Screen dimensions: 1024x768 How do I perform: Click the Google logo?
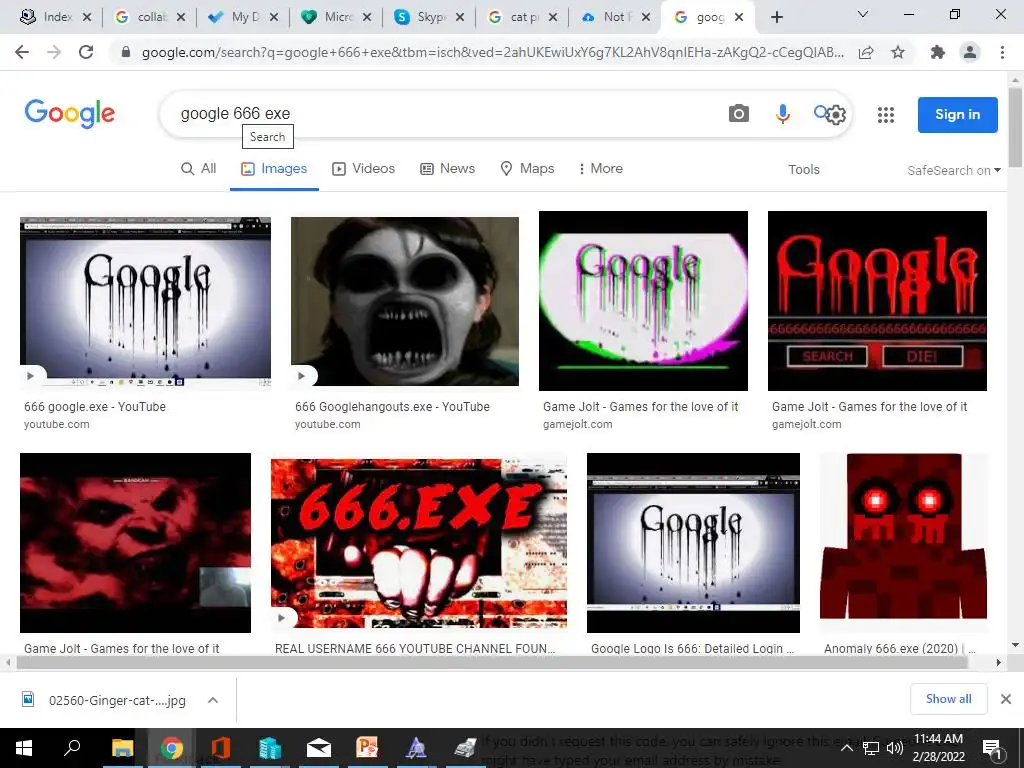[70, 114]
